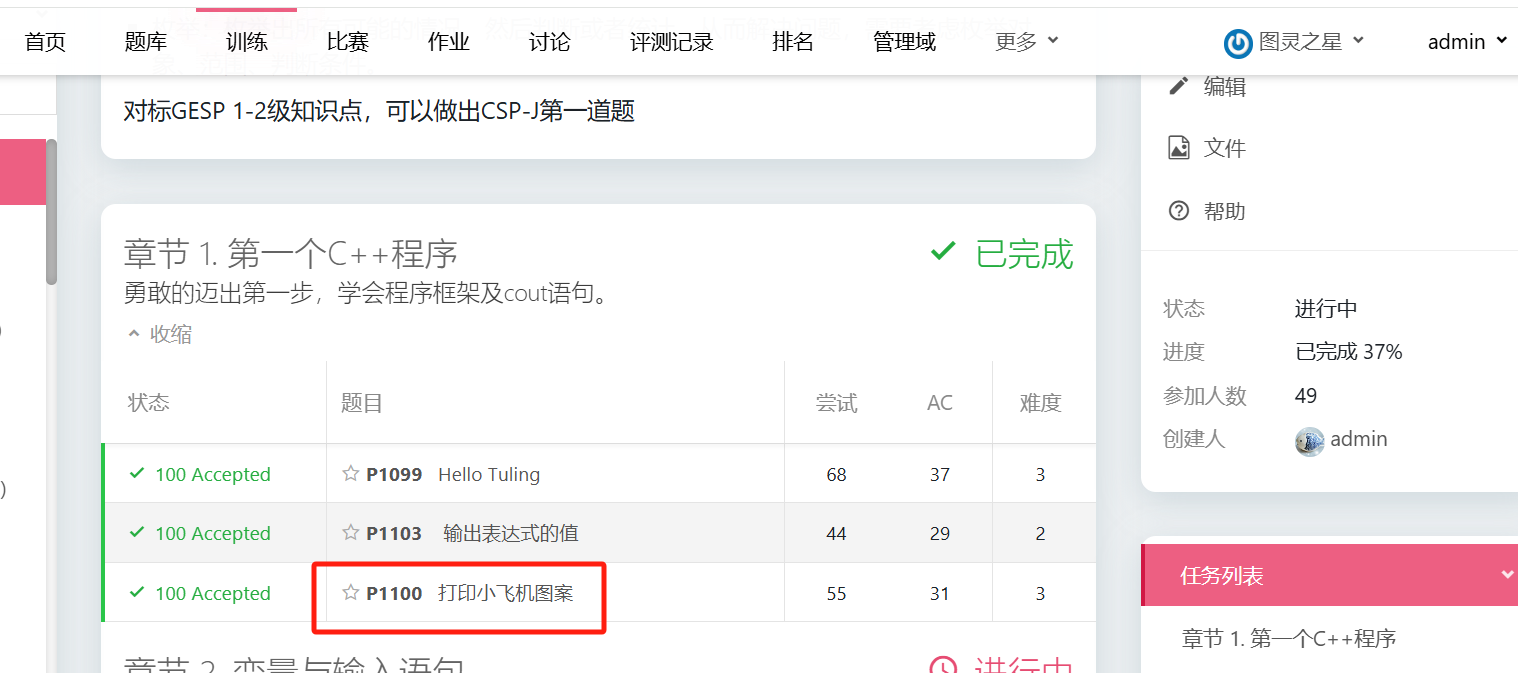Click the pencil edit icon beside 编辑
Image resolution: width=1518 pixels, height=673 pixels.
[1179, 86]
